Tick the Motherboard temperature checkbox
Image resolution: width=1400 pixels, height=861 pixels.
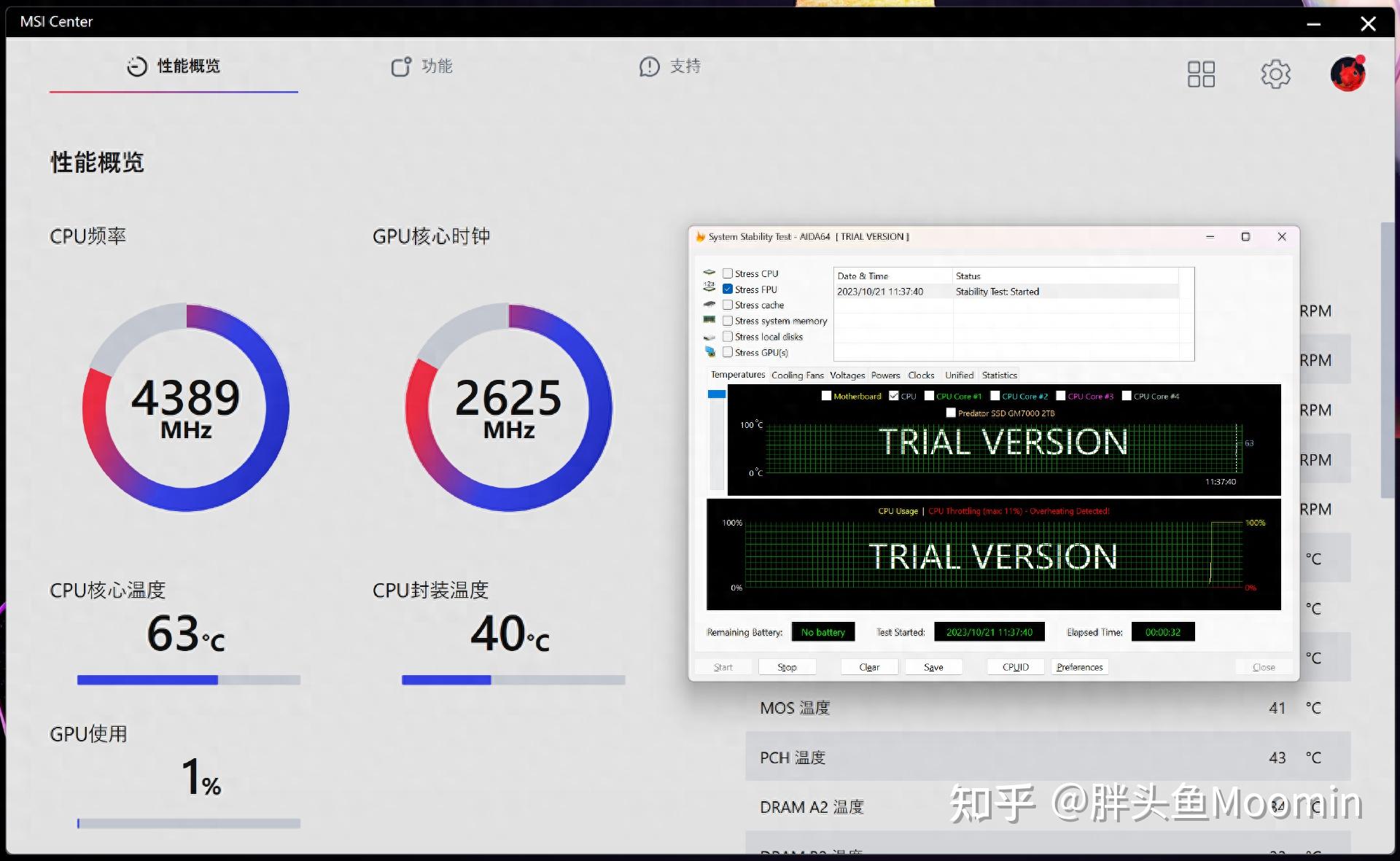826,396
